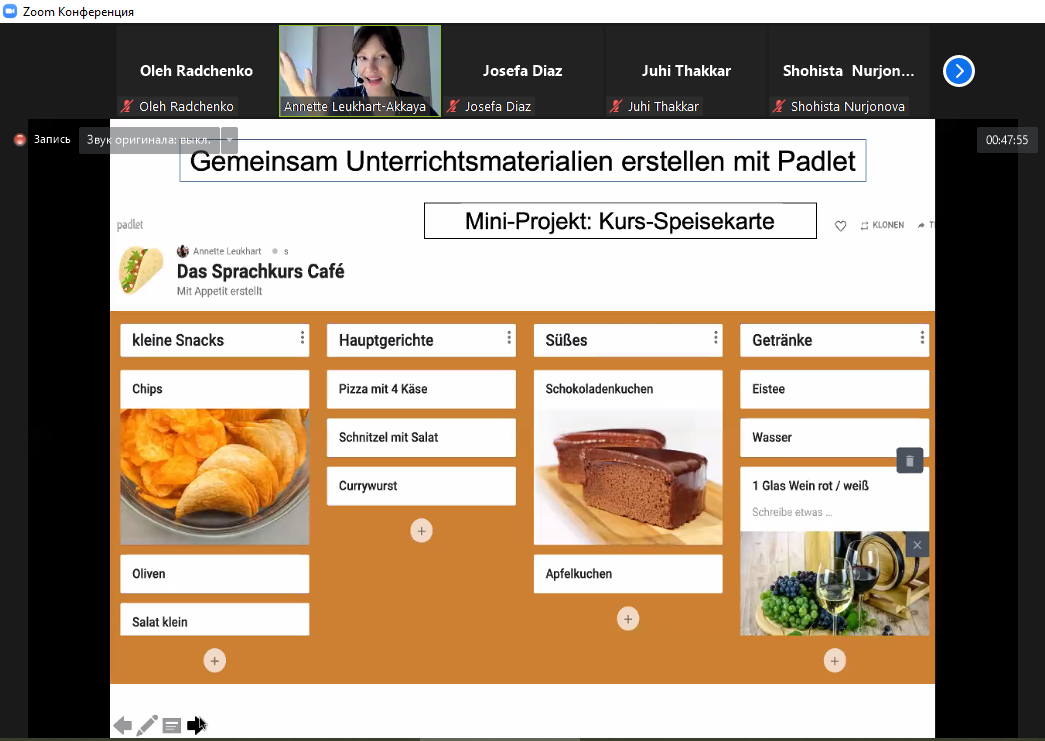The width and height of the screenshot is (1045, 741).
Task: Toggle the original sound setting
Action: (x=149, y=140)
